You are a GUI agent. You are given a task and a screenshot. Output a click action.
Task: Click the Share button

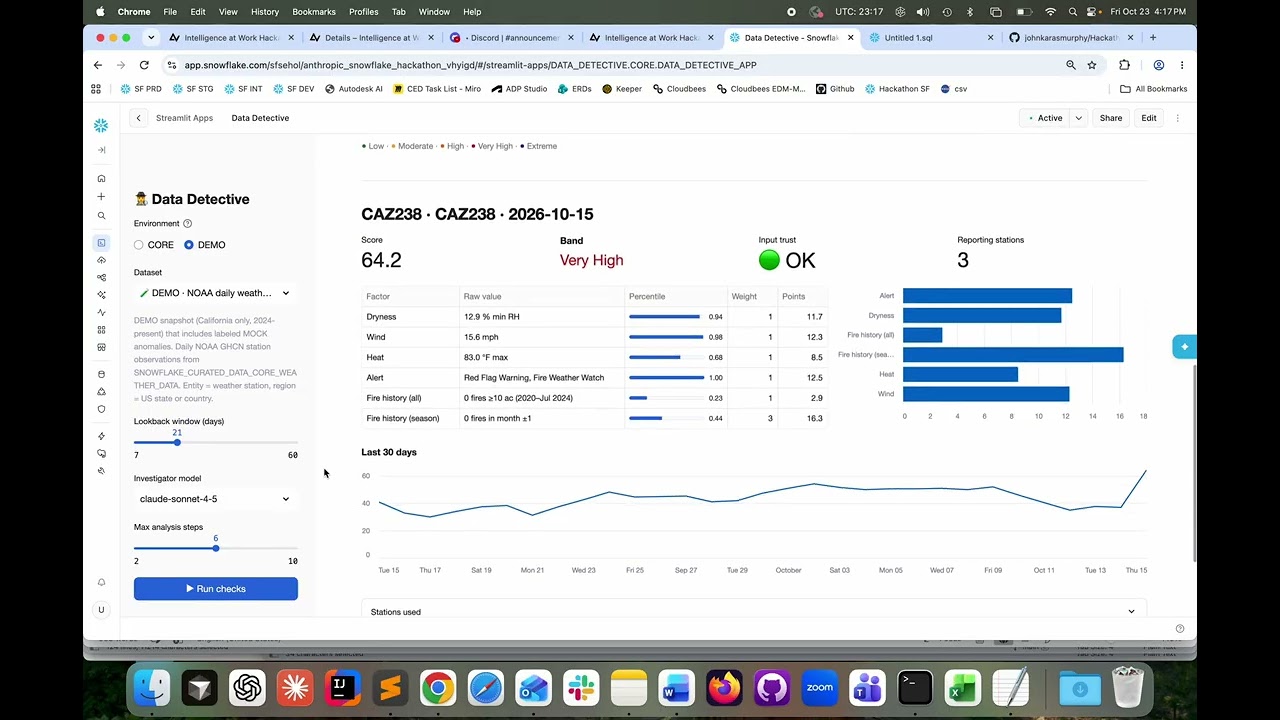pos(1111,118)
